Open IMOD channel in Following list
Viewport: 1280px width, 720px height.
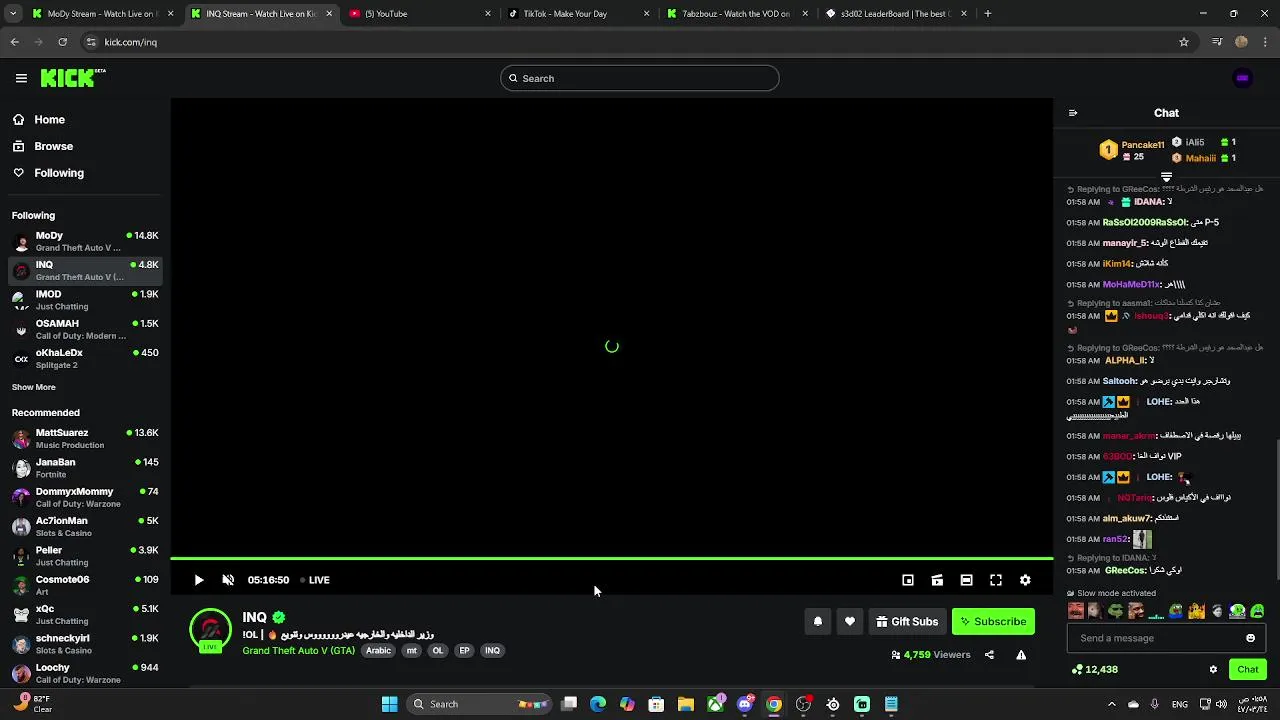(85, 300)
